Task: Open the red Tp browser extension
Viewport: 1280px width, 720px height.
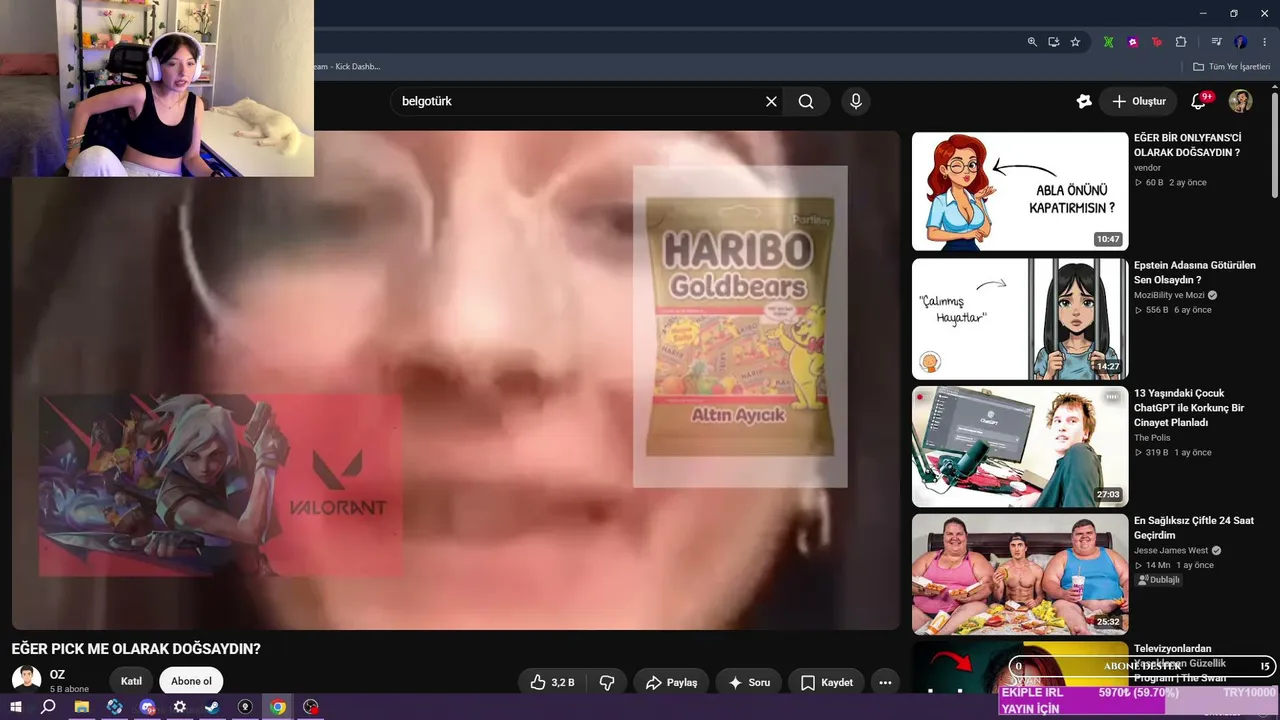Action: pyautogui.click(x=1157, y=42)
